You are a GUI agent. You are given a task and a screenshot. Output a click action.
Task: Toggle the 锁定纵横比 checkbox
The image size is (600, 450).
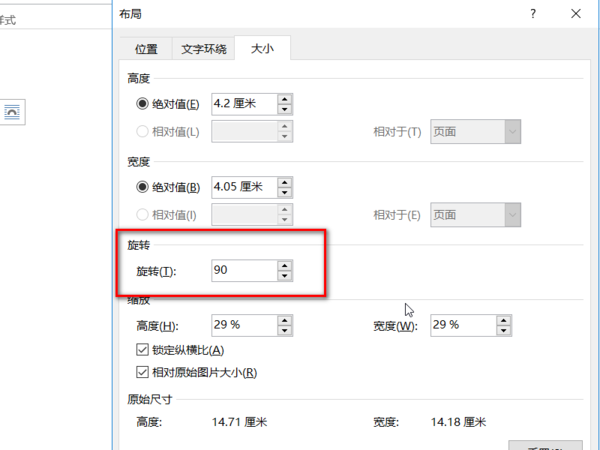click(x=141, y=350)
